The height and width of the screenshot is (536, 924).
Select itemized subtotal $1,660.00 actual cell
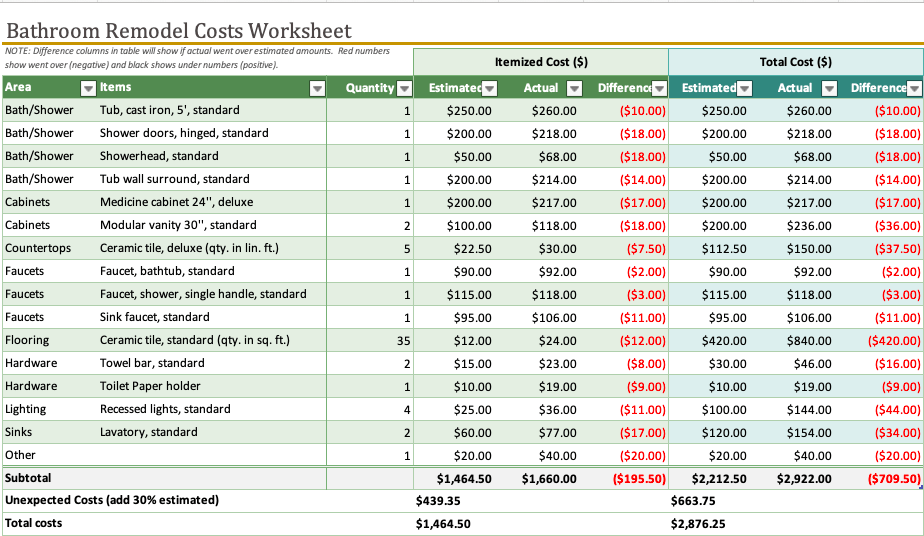pyautogui.click(x=541, y=478)
